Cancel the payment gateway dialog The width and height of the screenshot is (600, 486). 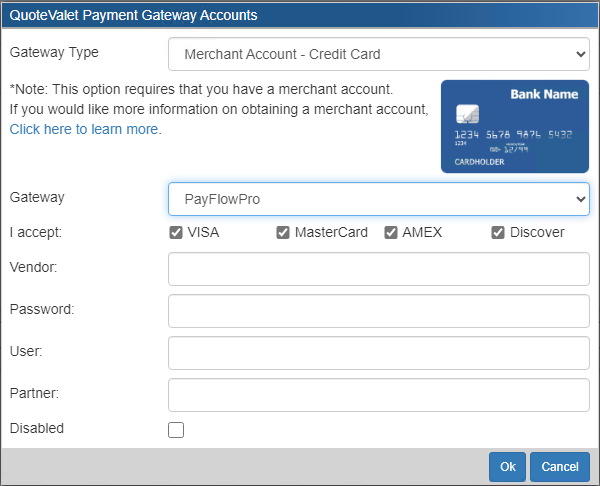[x=560, y=467]
